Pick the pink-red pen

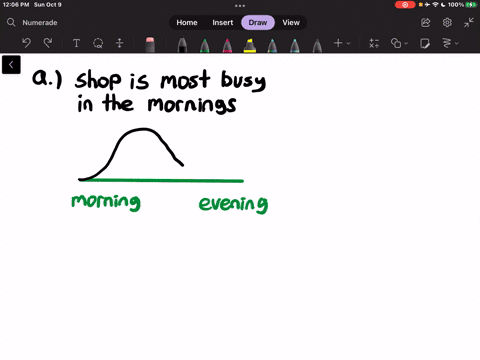[227, 45]
